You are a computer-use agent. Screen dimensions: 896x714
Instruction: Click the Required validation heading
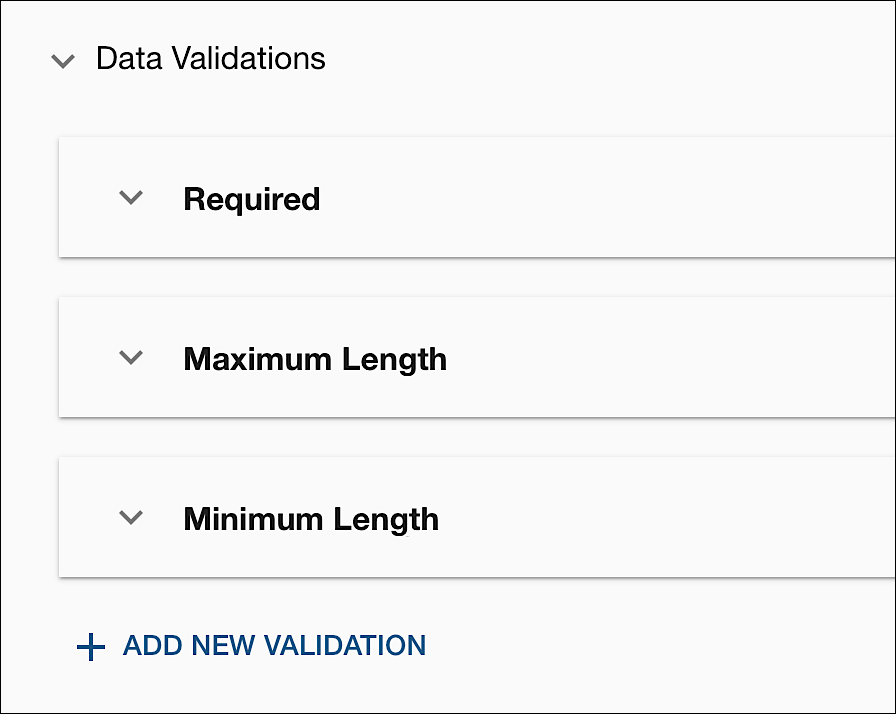click(x=251, y=199)
